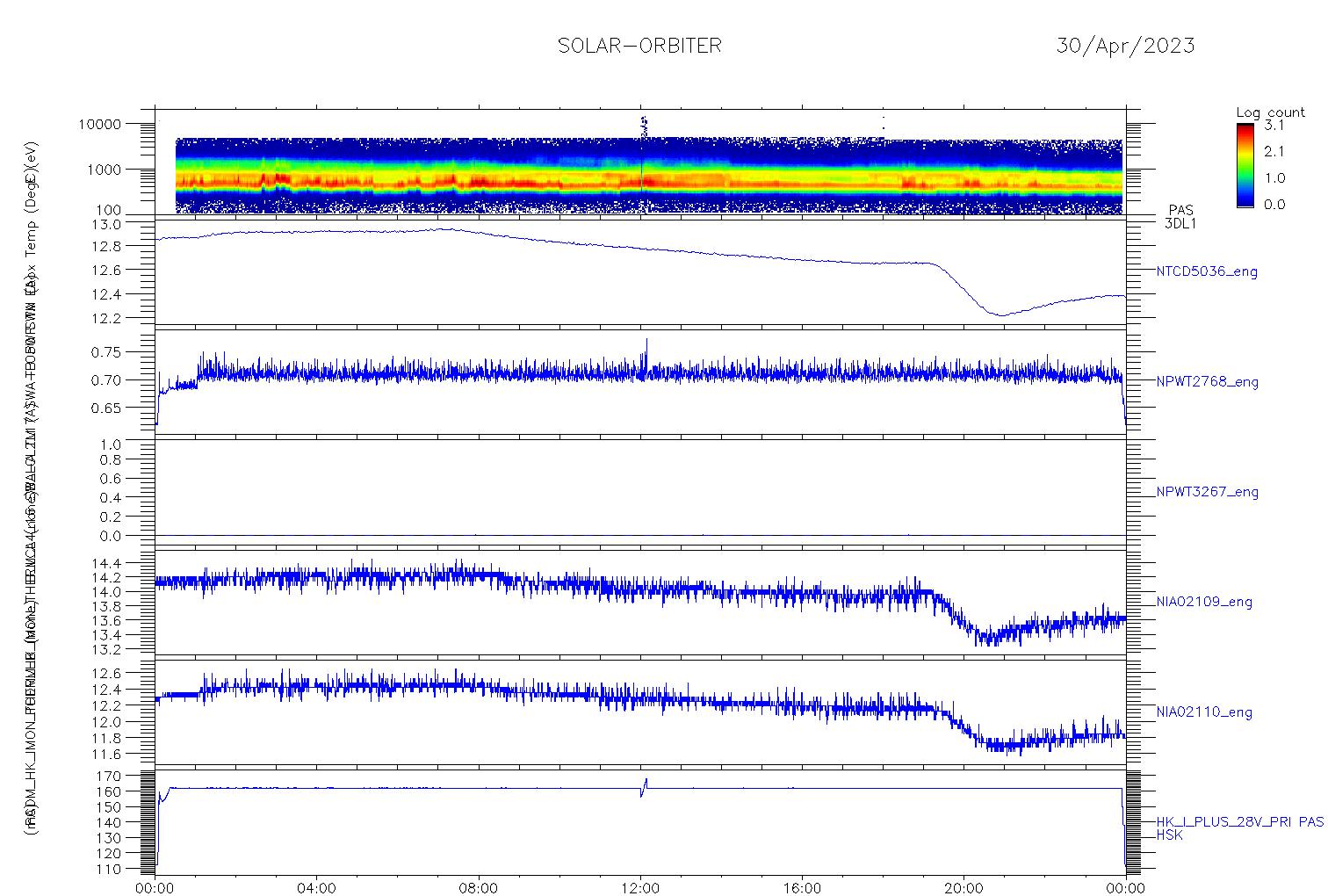Viewport: 1328px width, 896px height.
Task: Click the 30/Apr/2023 date label
Action: (1125, 46)
